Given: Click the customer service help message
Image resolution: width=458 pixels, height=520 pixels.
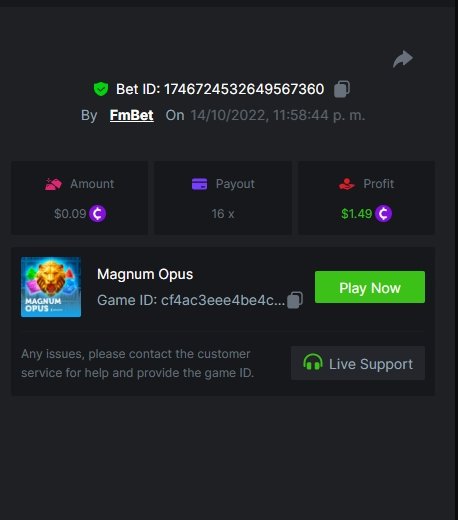Looking at the screenshot, I should pyautogui.click(x=137, y=363).
